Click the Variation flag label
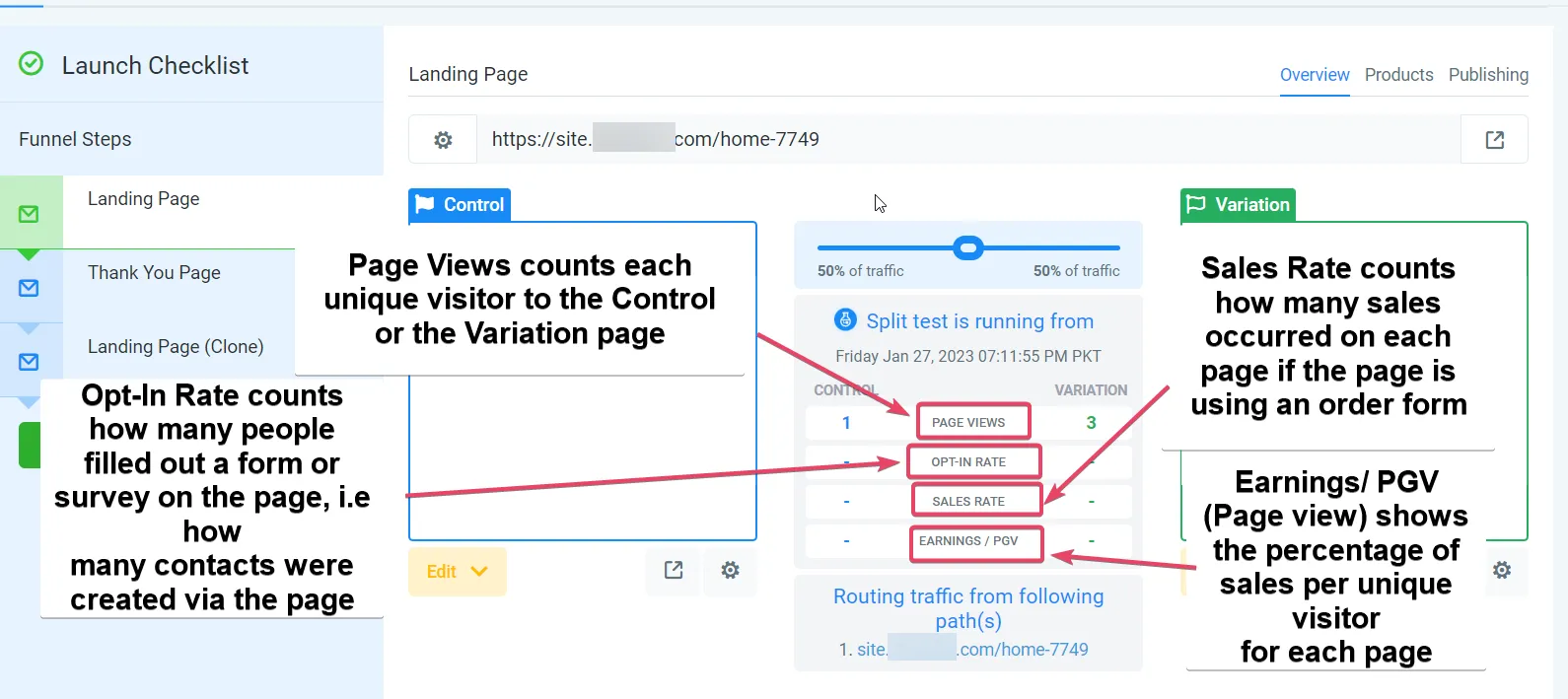 (x=1238, y=205)
